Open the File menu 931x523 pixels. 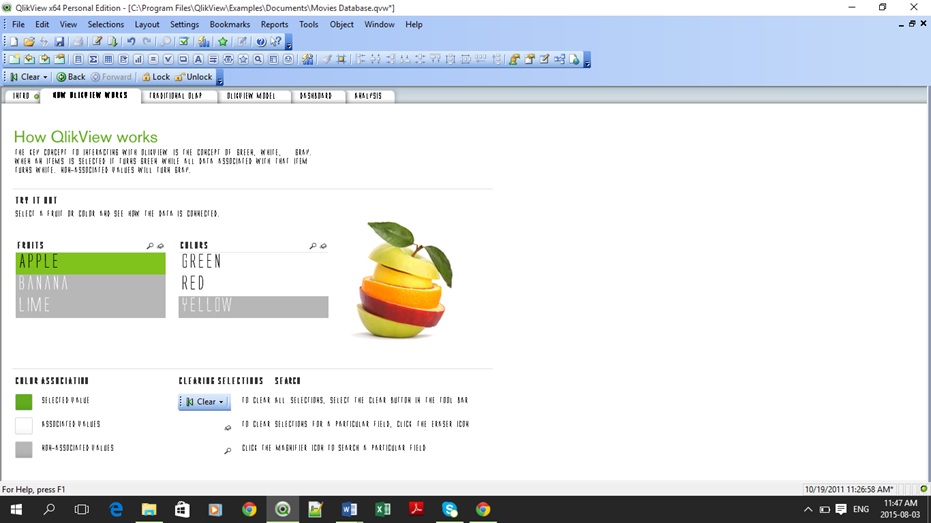[x=18, y=24]
